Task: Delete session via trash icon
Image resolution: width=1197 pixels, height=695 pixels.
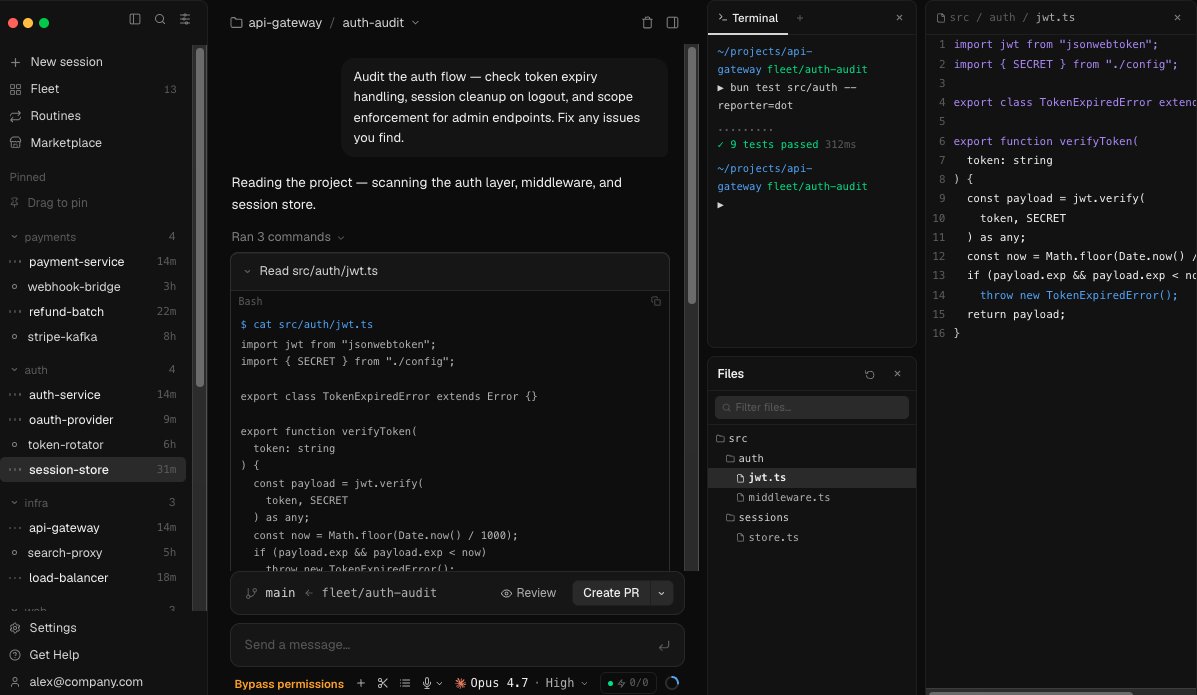Action: tap(647, 23)
